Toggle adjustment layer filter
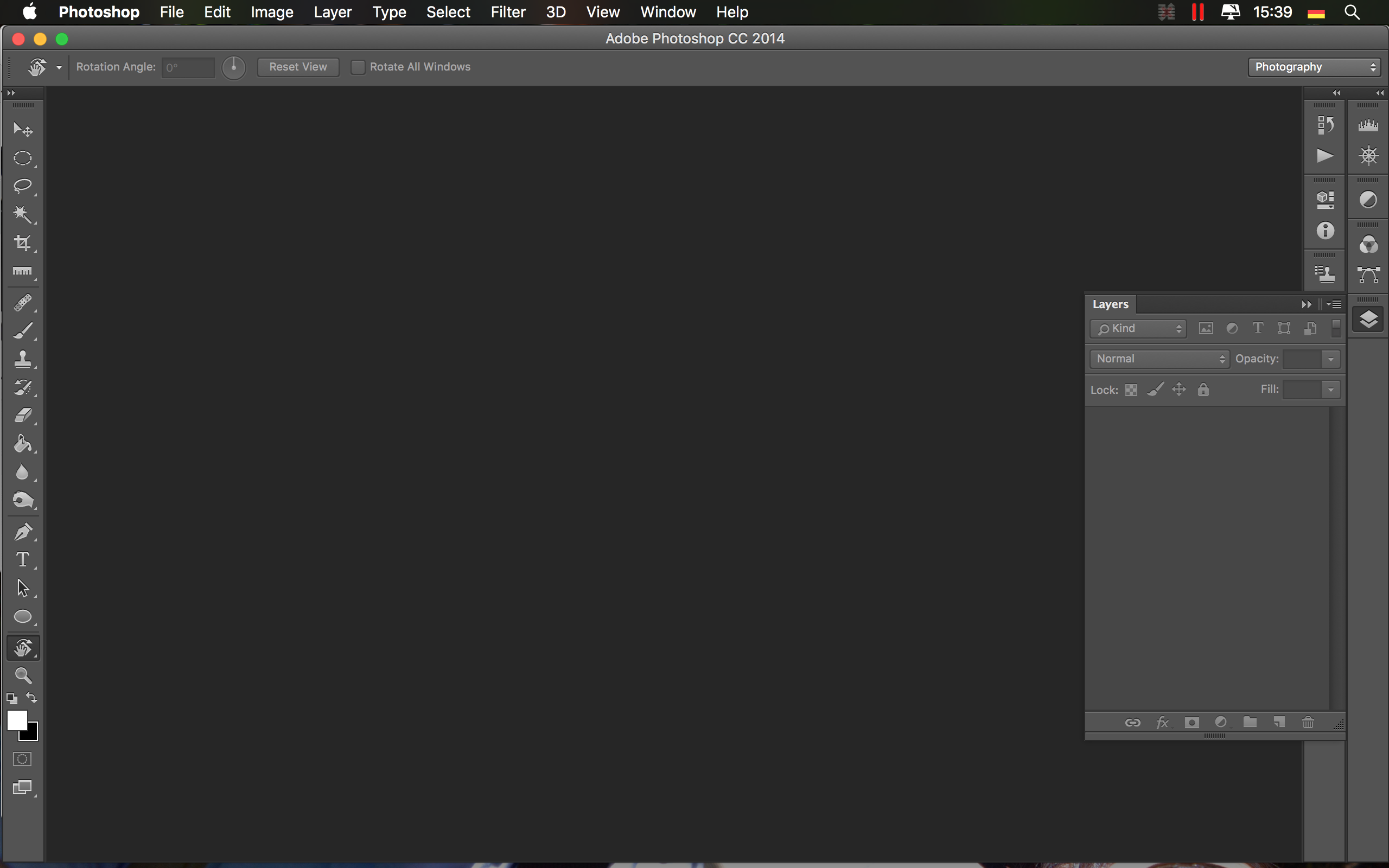Image resolution: width=1389 pixels, height=868 pixels. pos(1232,328)
